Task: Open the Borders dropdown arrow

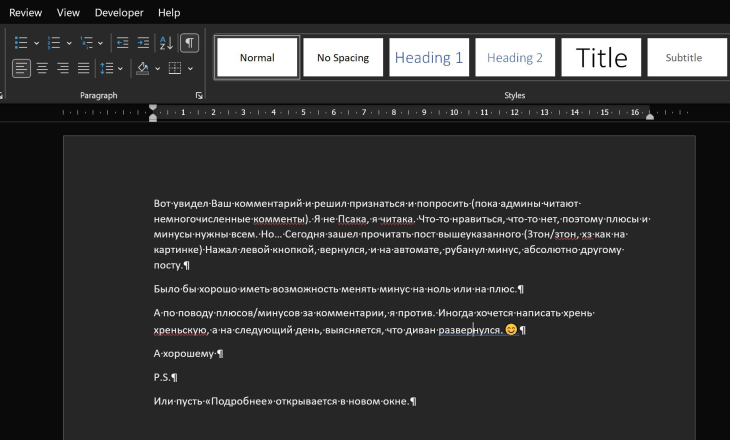Action: 190,69
